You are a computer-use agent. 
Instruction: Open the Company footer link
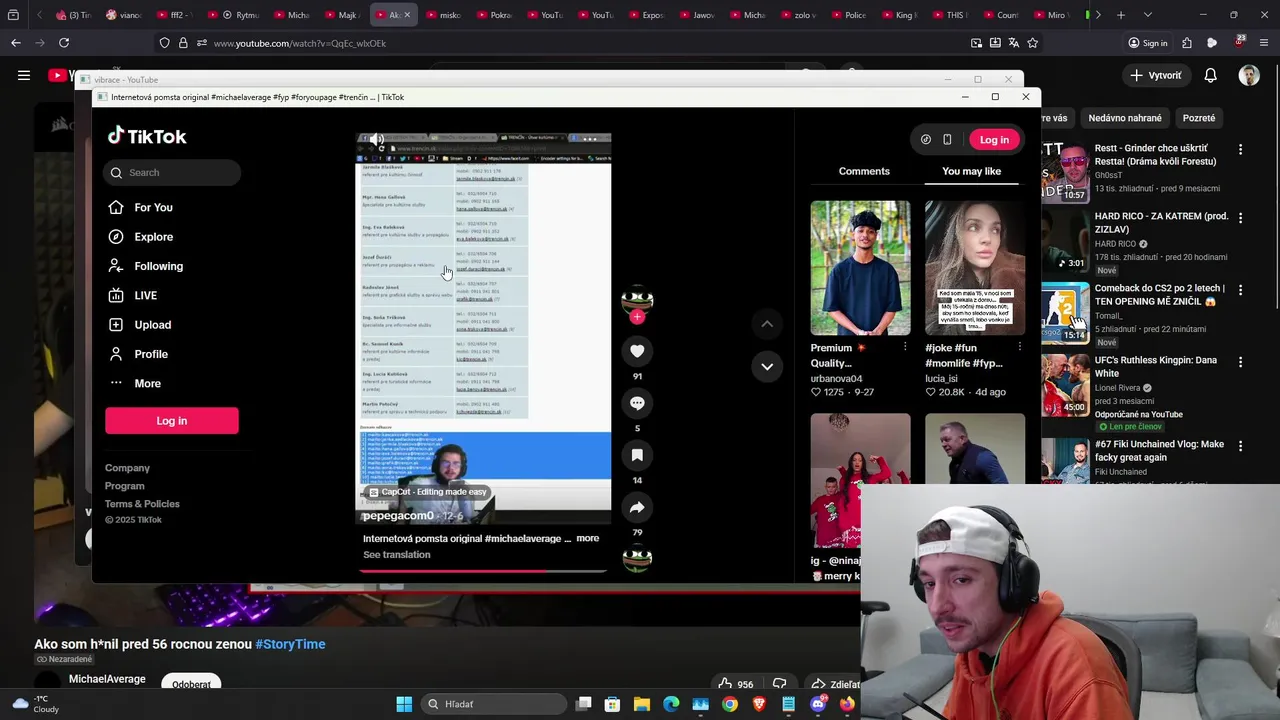(x=127, y=468)
